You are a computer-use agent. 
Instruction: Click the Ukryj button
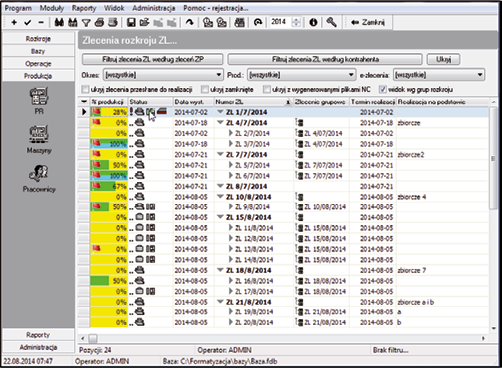[x=443, y=59]
